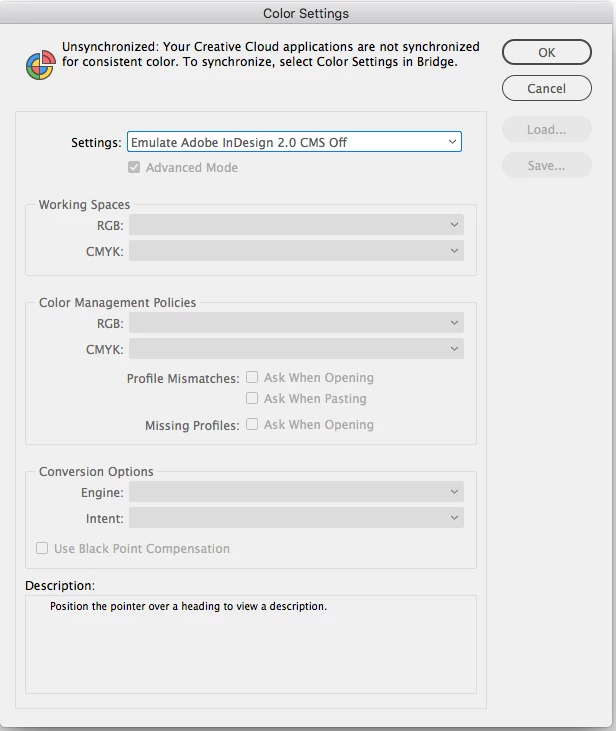Click the Profile Mismatches label
This screenshot has height=731, width=616.
pos(183,378)
